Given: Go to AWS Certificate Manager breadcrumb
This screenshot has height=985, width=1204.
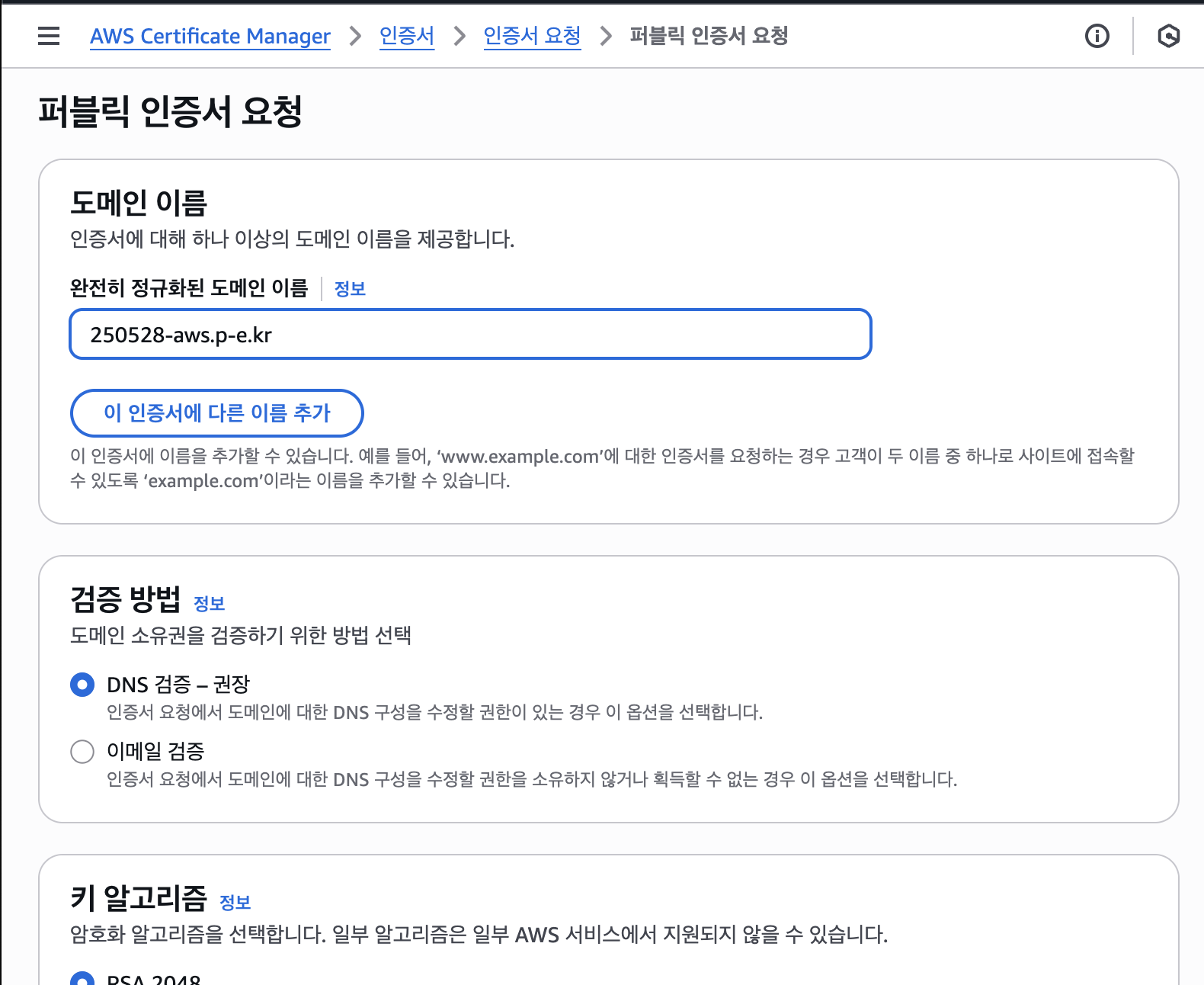Looking at the screenshot, I should pos(210,36).
